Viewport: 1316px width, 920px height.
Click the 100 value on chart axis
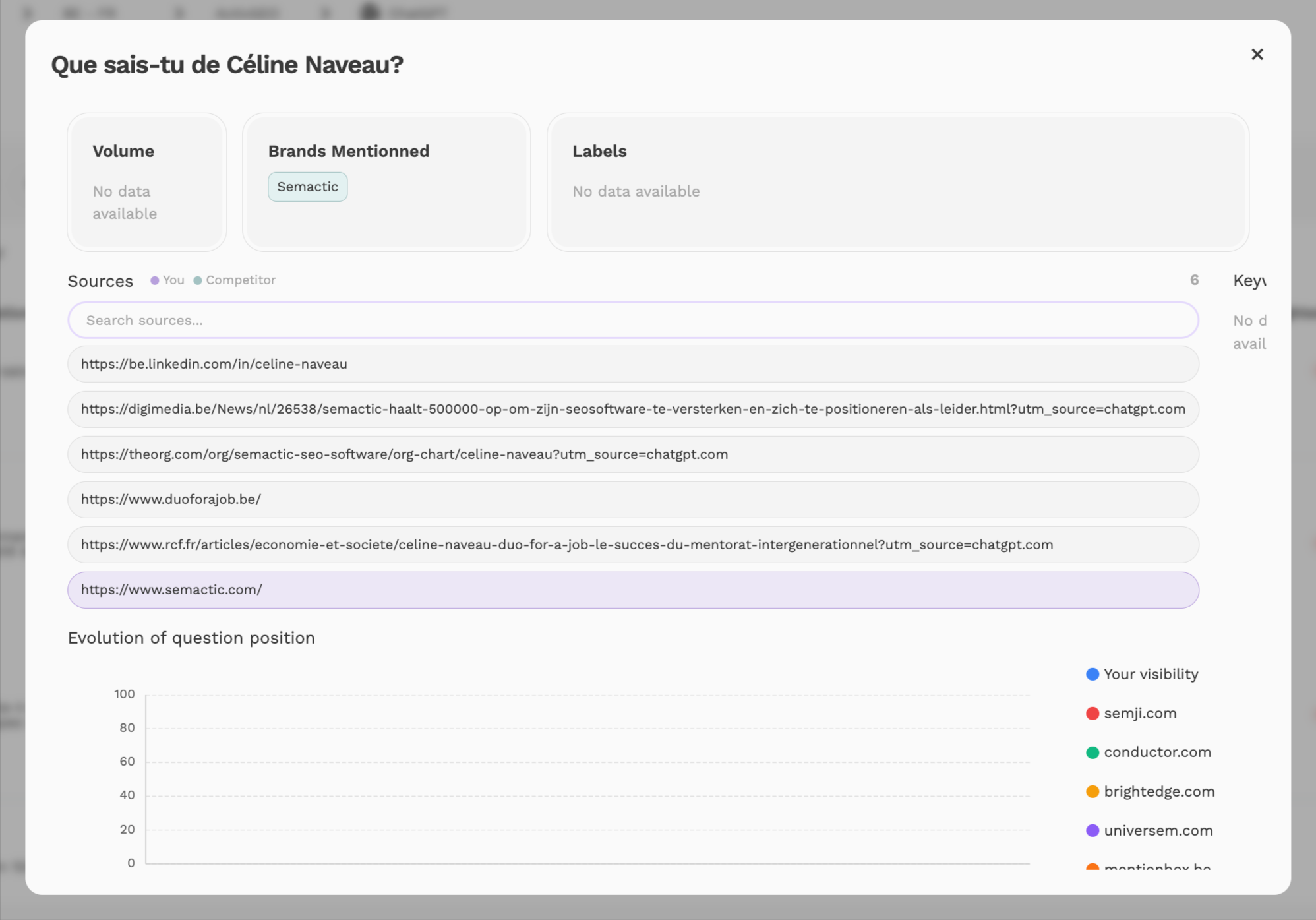[x=124, y=694]
